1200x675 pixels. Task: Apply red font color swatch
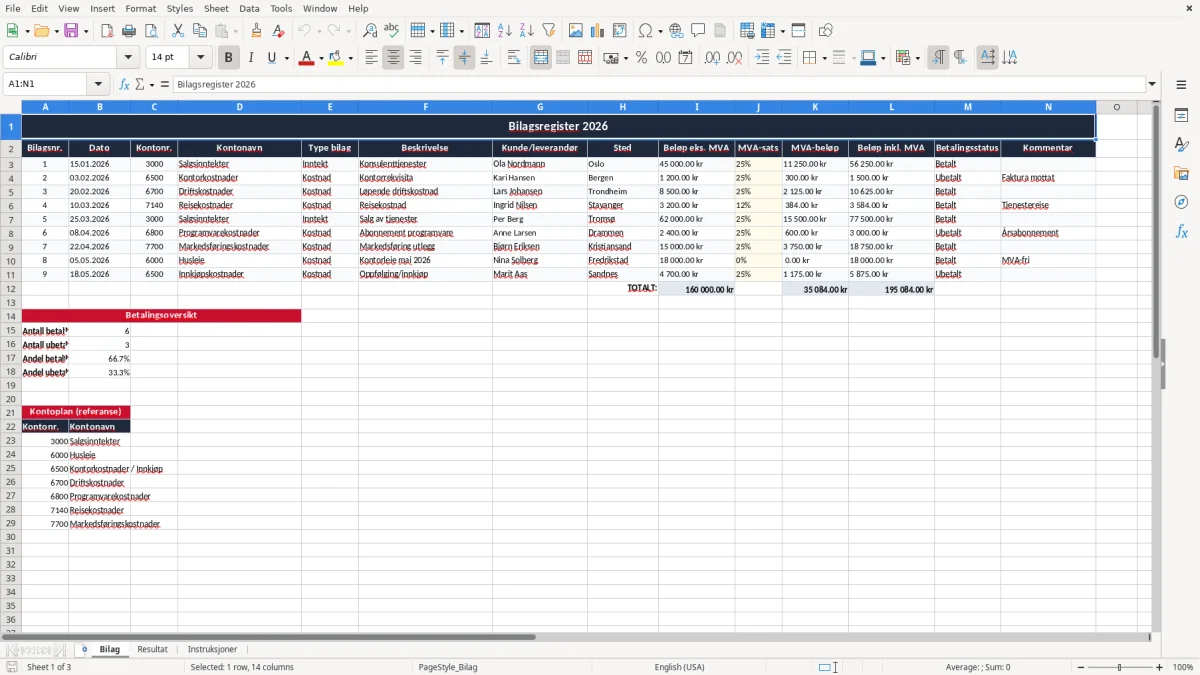click(x=306, y=58)
